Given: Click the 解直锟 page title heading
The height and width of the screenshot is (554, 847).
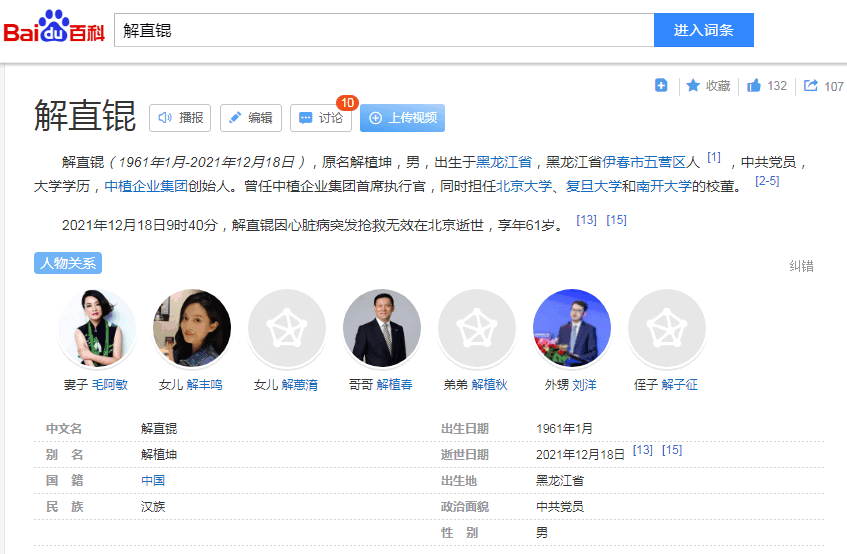Looking at the screenshot, I should pyautogui.click(x=85, y=116).
